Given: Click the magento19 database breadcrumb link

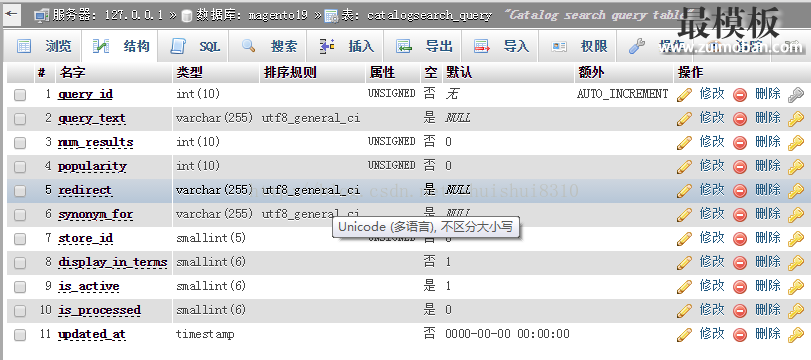Looking at the screenshot, I should pos(252,16).
